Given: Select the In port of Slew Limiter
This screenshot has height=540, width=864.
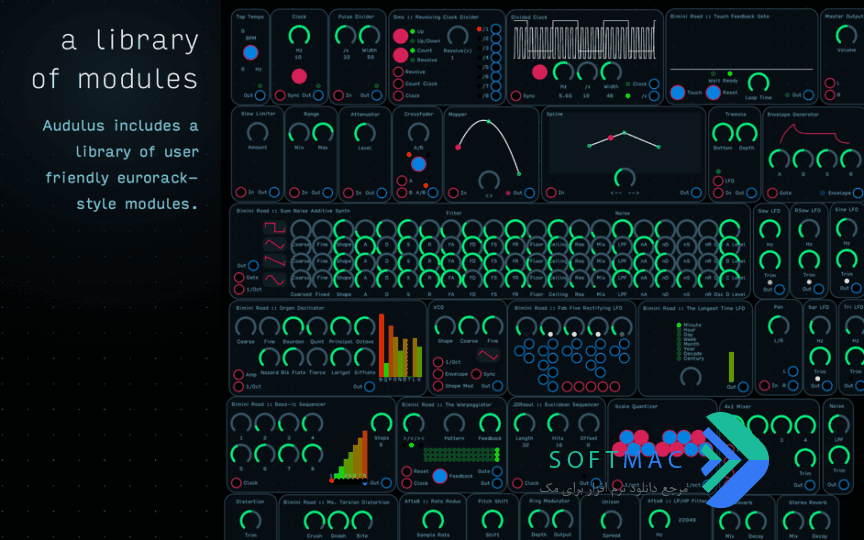Looking at the screenshot, I should coord(241,192).
